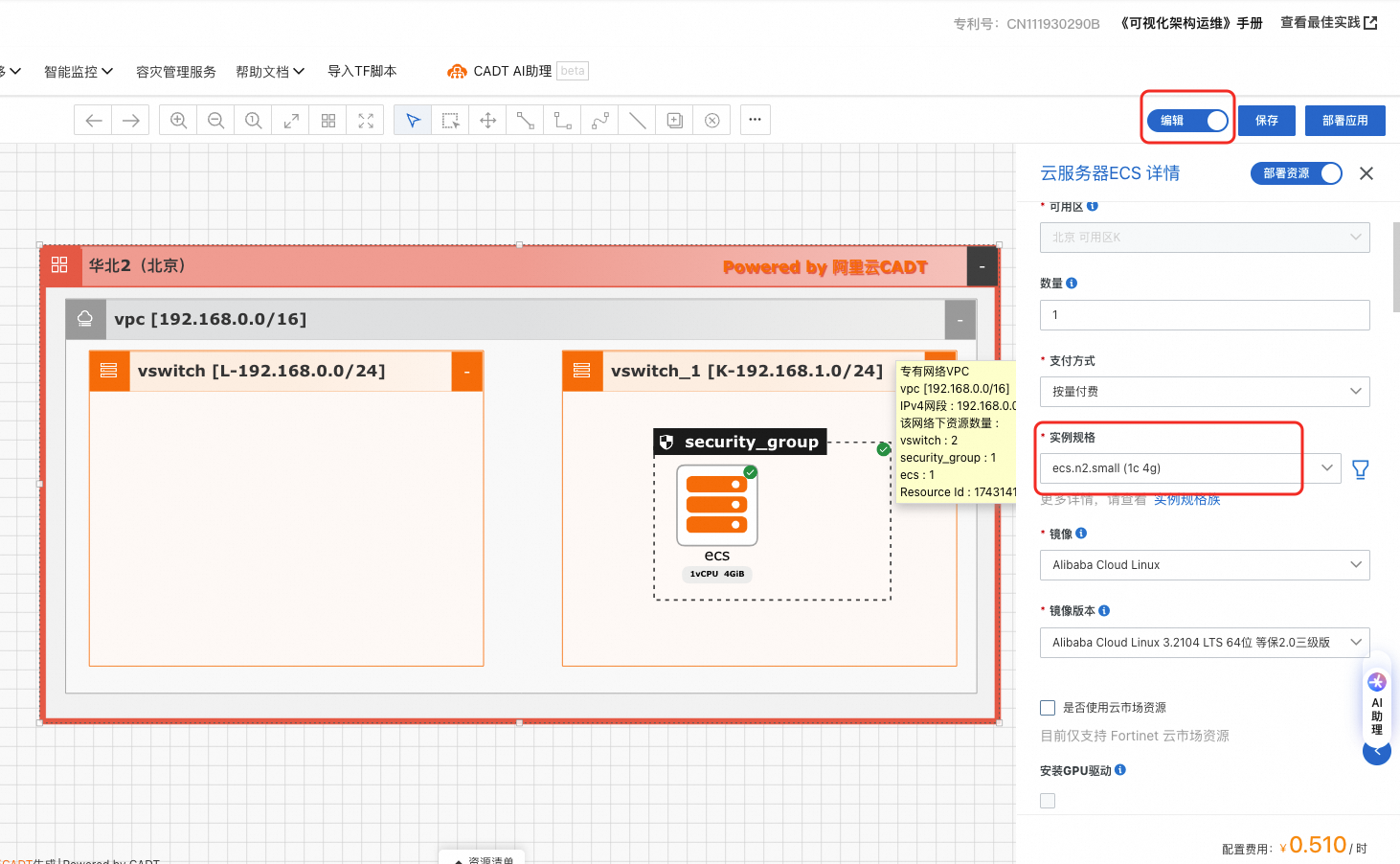Screen dimensions: 1400x864
Task: Check the 安装GPU驱动 checkbox
Action: [x=1048, y=801]
